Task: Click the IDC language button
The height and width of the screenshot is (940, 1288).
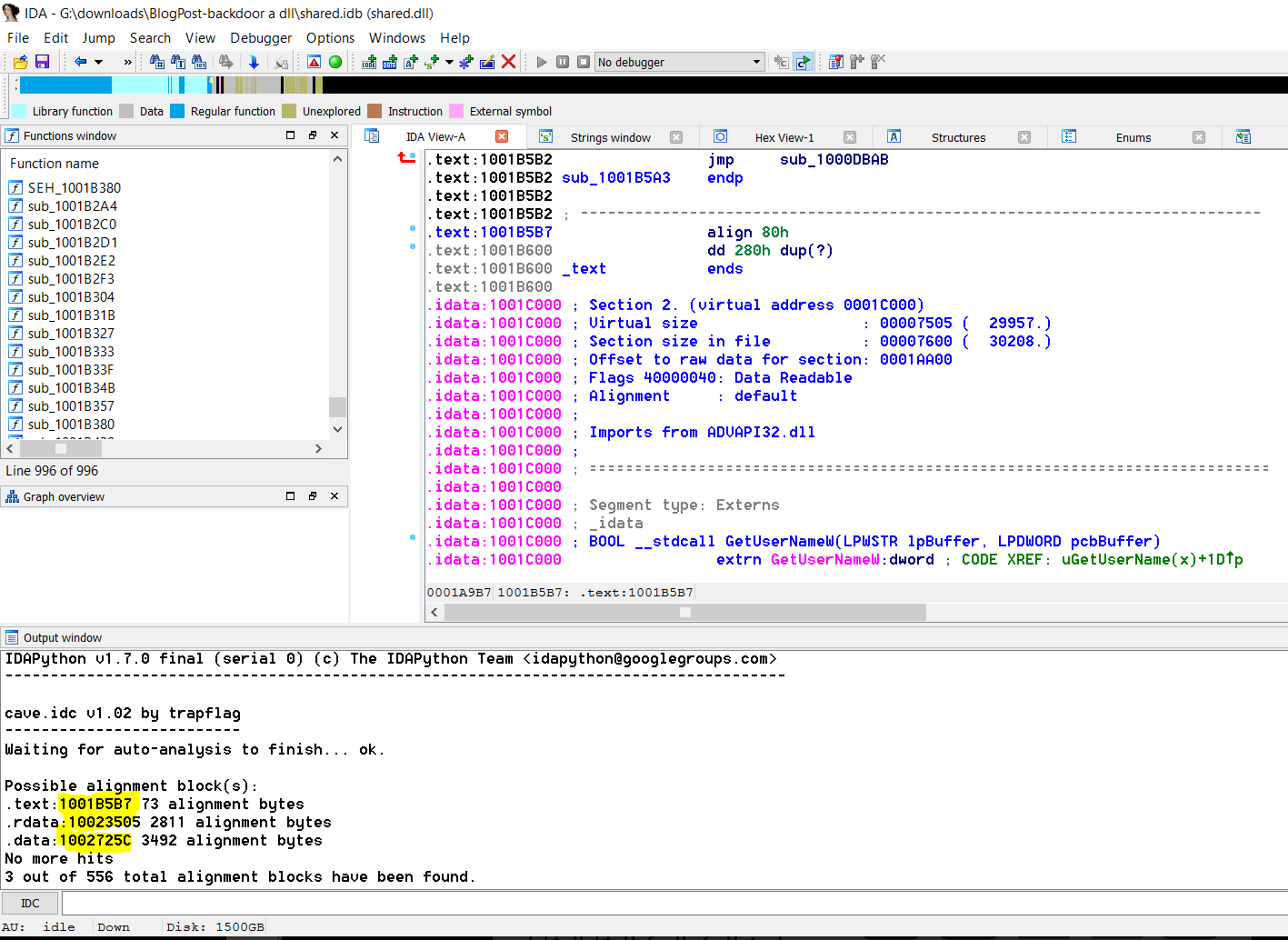Action: point(30,903)
